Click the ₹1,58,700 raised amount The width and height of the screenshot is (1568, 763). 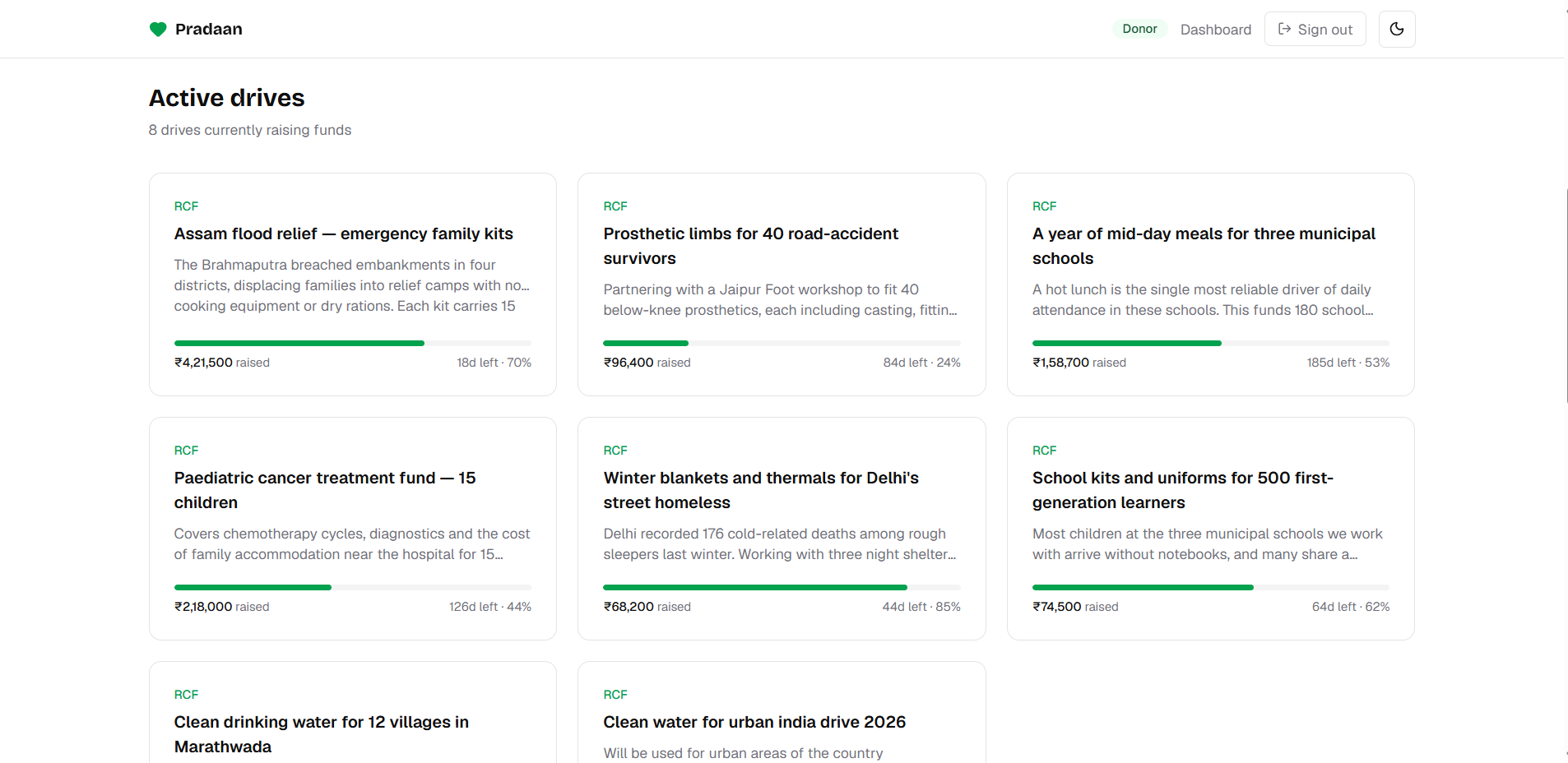[1079, 363]
